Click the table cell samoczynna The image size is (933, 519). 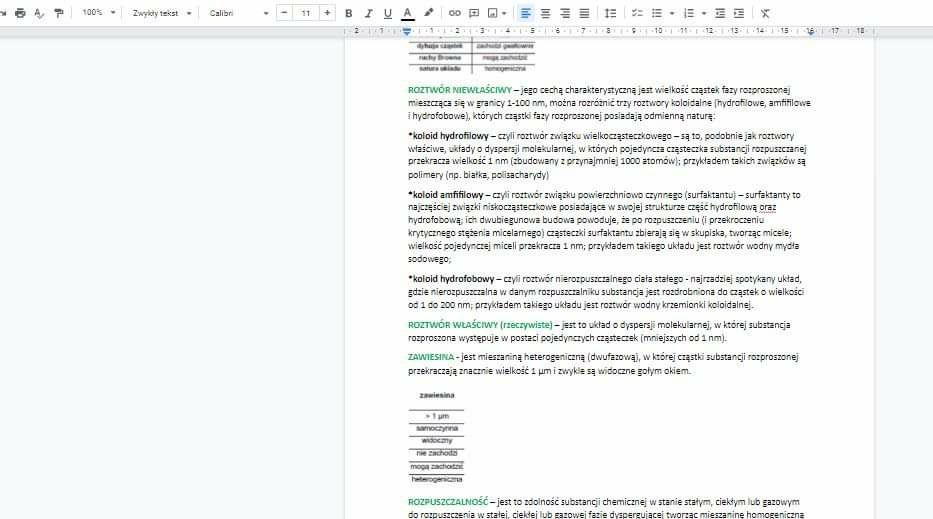(x=437, y=429)
